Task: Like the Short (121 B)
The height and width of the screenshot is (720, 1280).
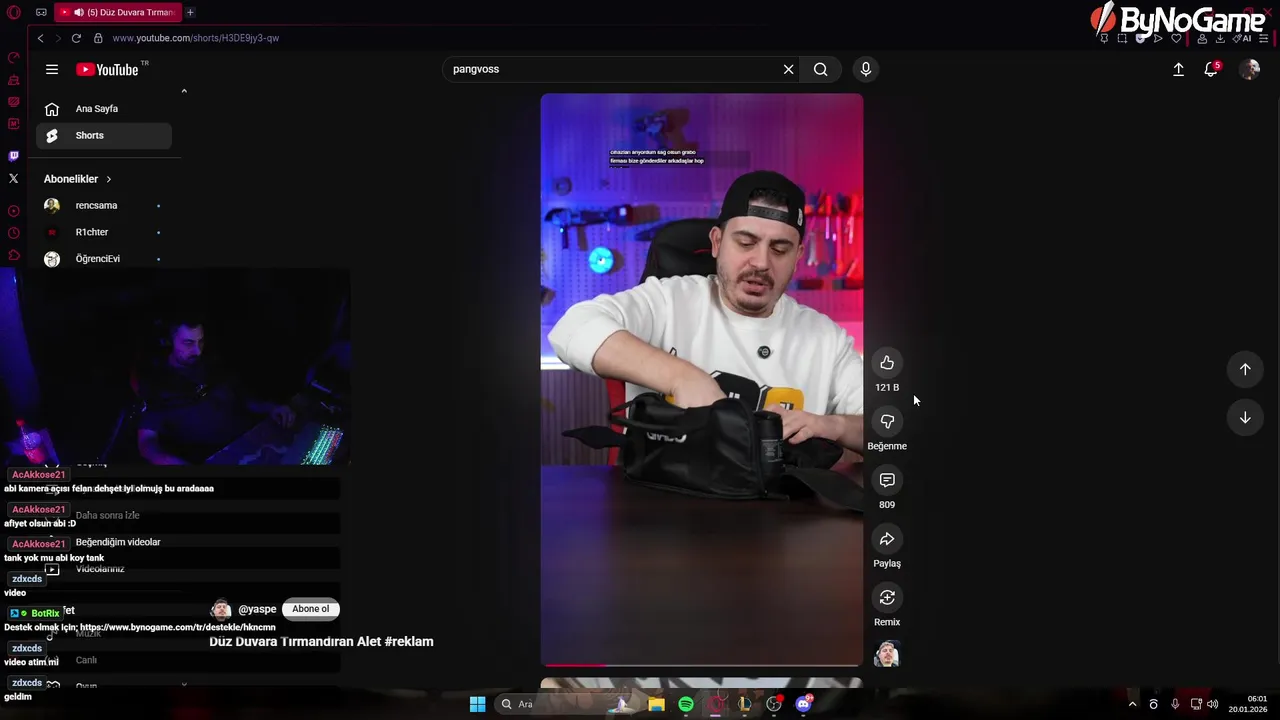Action: (x=887, y=363)
